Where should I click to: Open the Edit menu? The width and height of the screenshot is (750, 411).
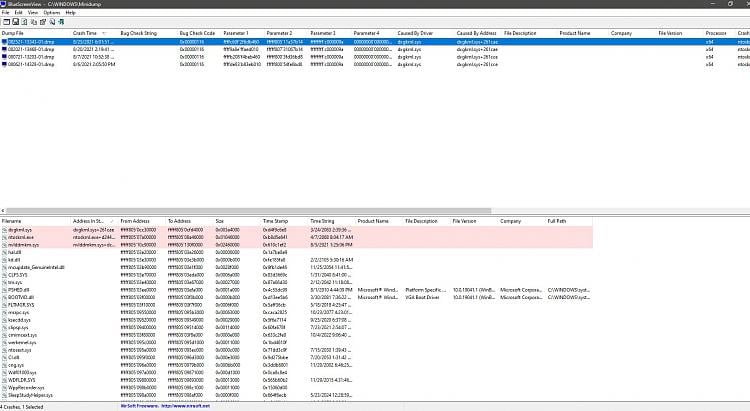[18, 12]
